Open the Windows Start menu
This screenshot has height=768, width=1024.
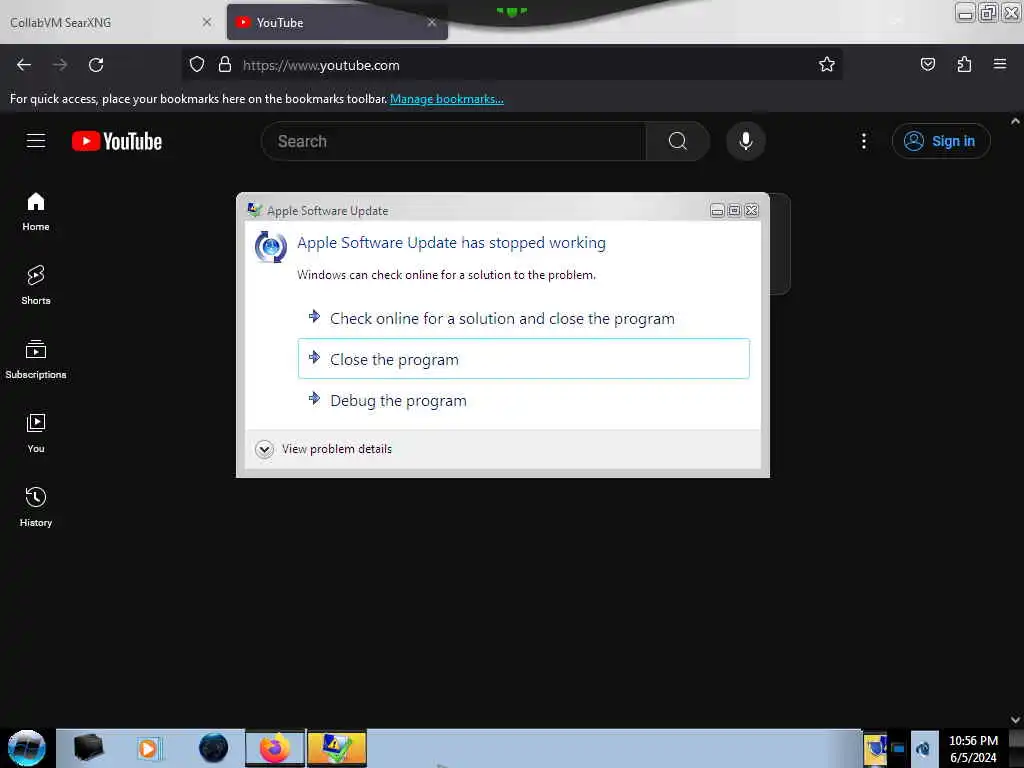coord(27,748)
